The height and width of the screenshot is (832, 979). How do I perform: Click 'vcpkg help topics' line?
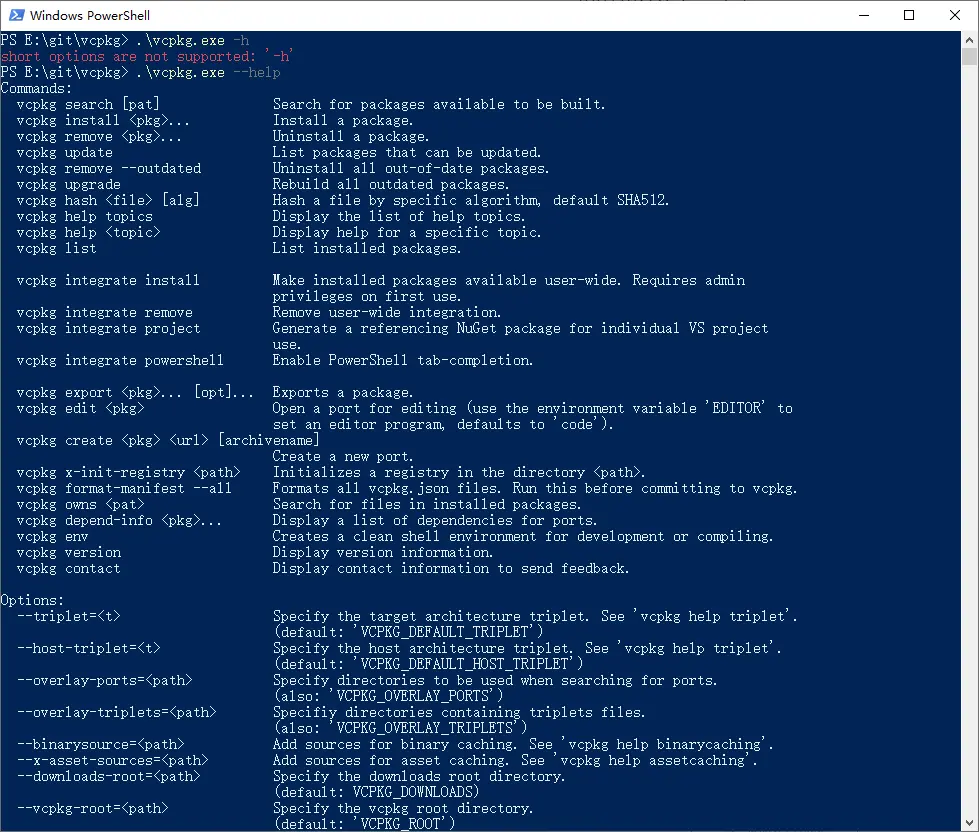[84, 217]
